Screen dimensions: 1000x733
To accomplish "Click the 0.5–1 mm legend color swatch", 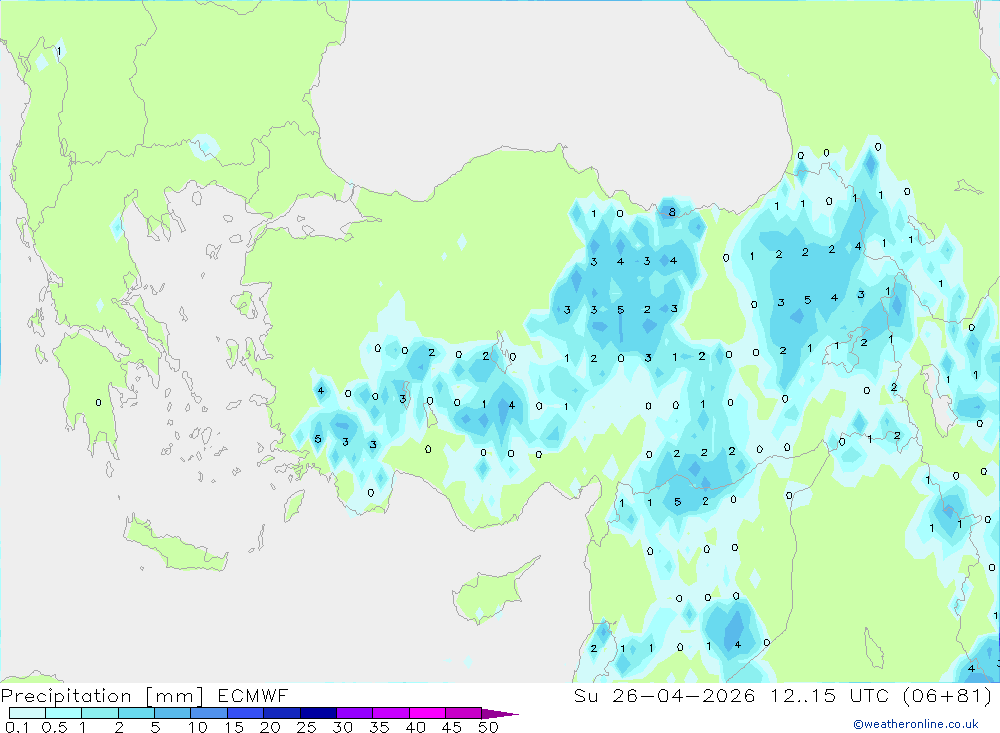I will [64, 713].
